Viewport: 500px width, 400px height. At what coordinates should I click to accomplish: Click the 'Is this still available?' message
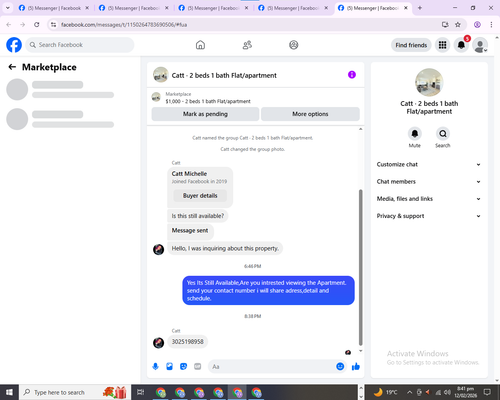click(x=198, y=216)
